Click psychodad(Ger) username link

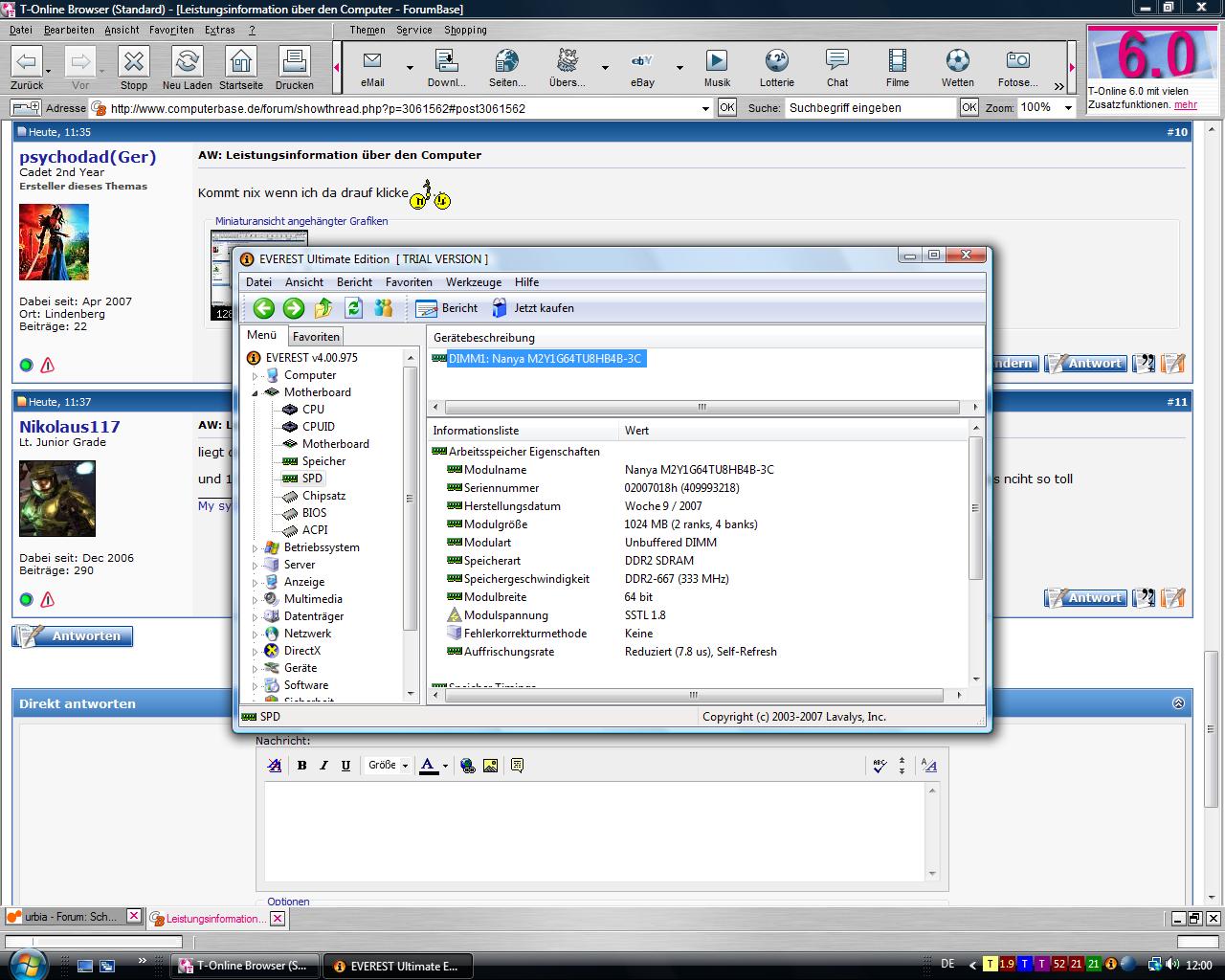[87, 157]
